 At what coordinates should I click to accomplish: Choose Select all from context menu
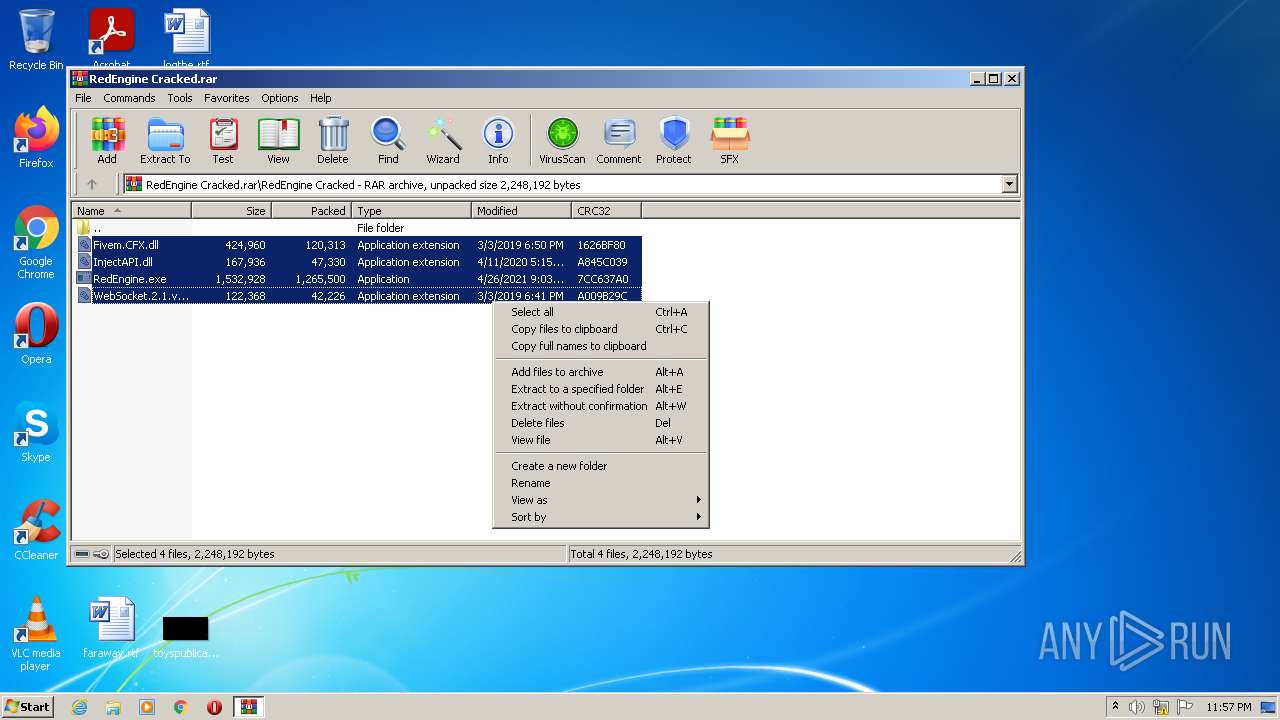601,312
